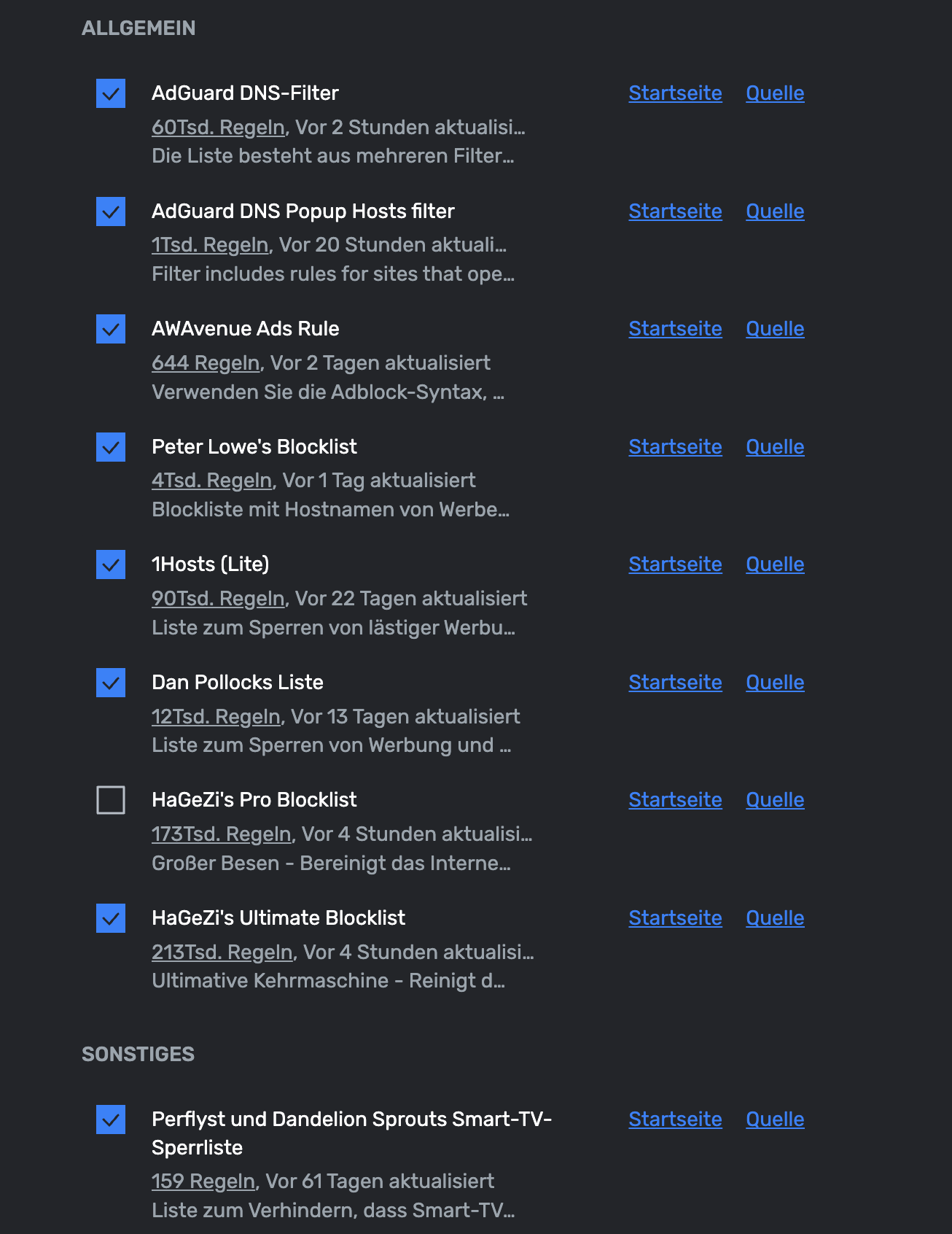Open Quelle for HaGeZi's Ultimate Blocklist

pos(775,918)
